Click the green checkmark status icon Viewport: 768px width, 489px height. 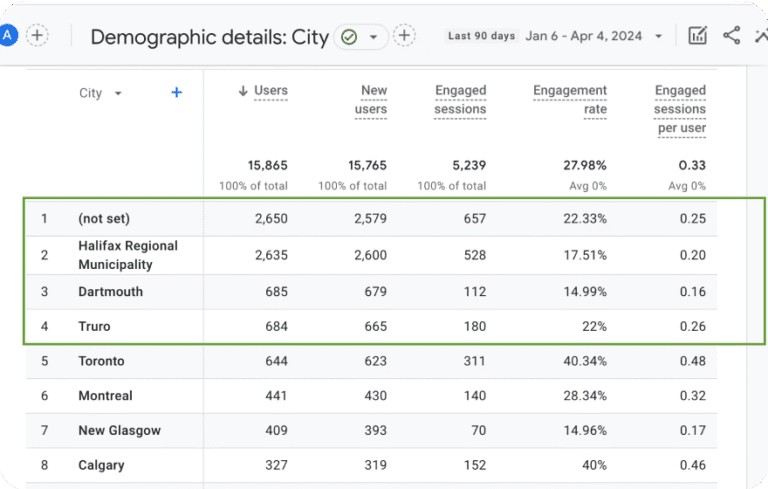tap(348, 37)
